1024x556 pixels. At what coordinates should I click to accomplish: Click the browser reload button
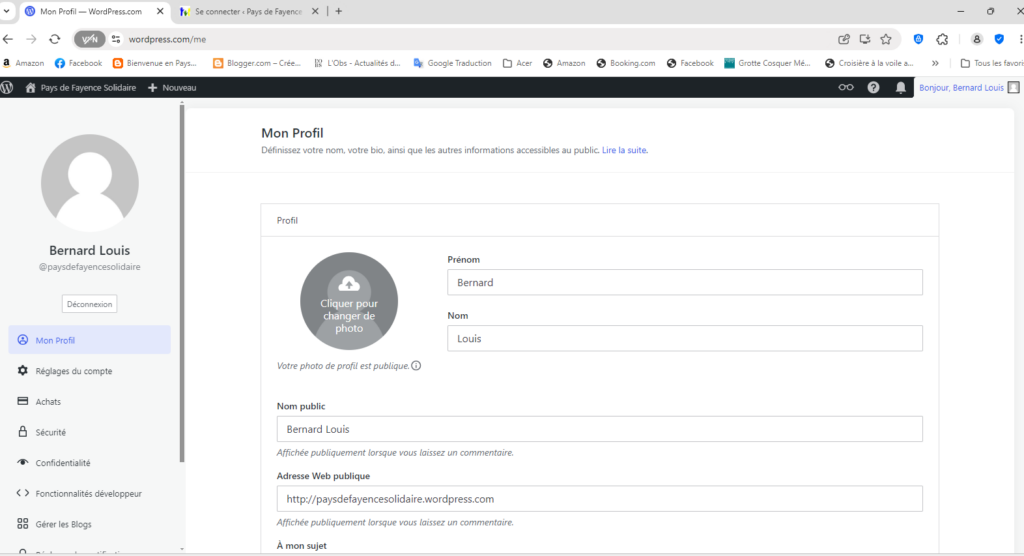click(x=55, y=39)
